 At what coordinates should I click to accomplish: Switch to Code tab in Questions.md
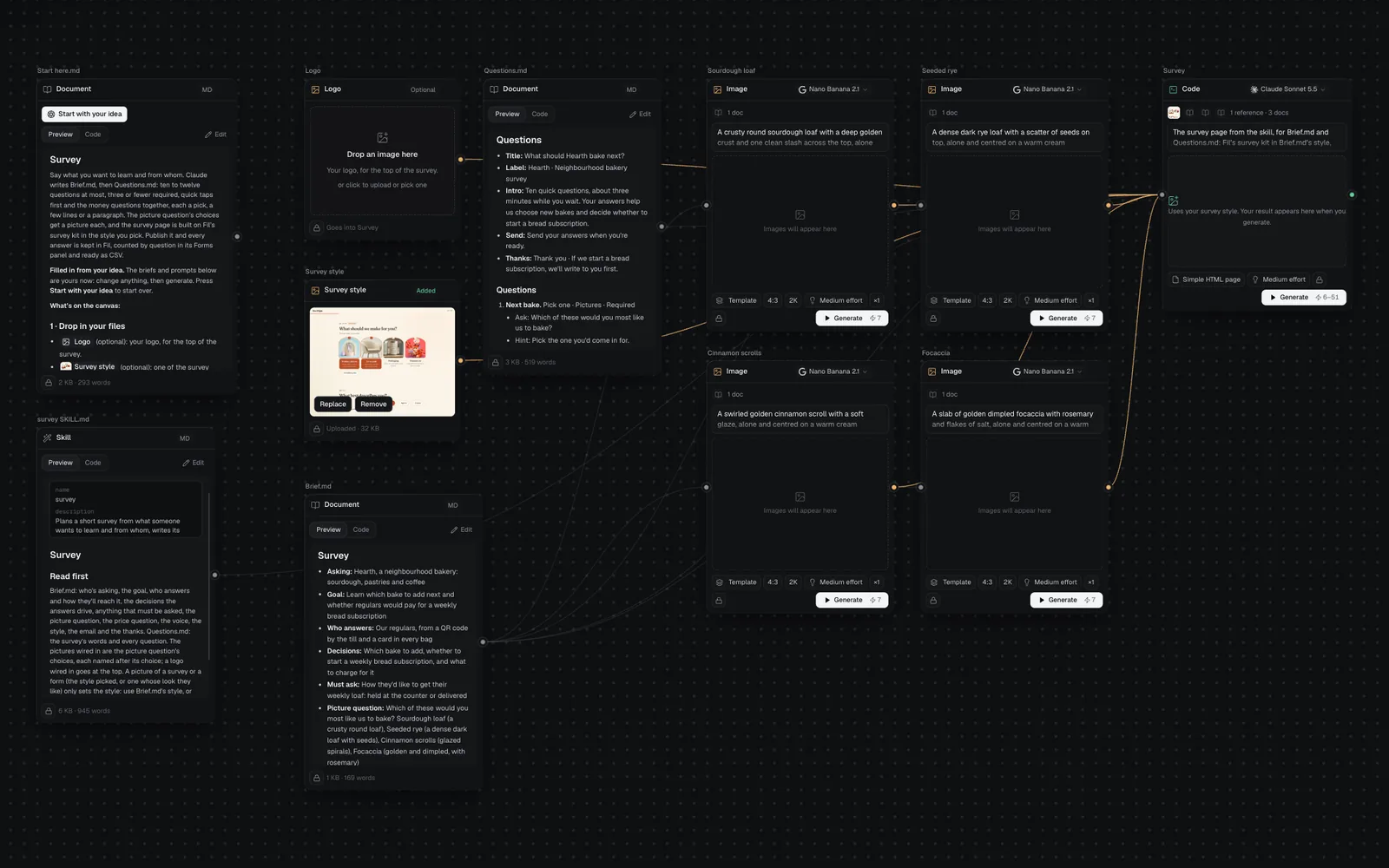point(540,114)
